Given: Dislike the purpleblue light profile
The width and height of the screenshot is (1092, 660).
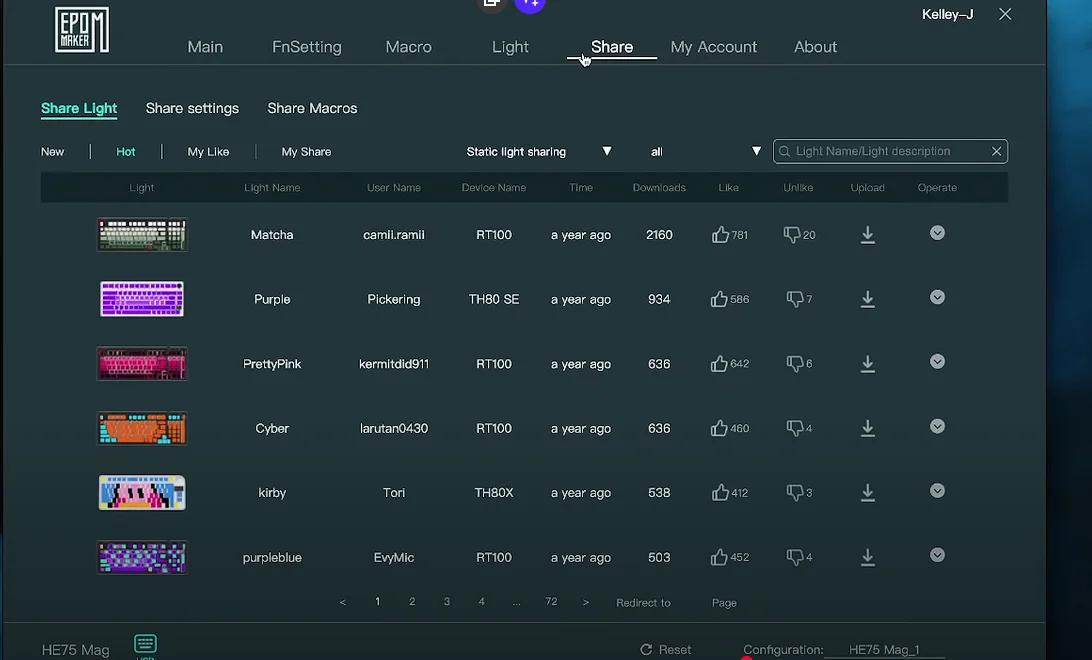Looking at the screenshot, I should click(x=795, y=557).
